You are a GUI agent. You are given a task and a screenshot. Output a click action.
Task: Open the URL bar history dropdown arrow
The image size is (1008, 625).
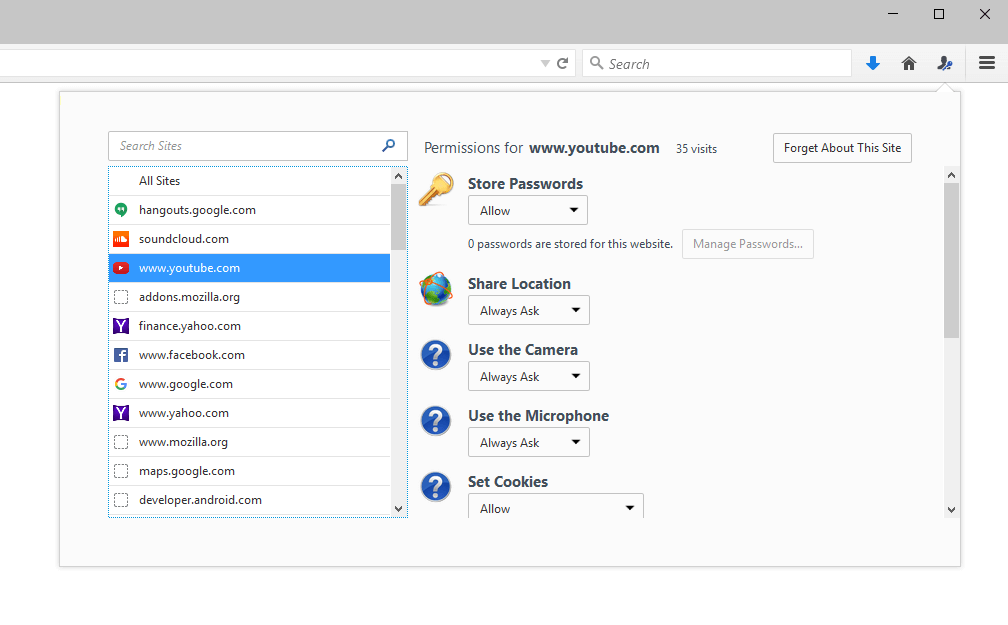[545, 64]
